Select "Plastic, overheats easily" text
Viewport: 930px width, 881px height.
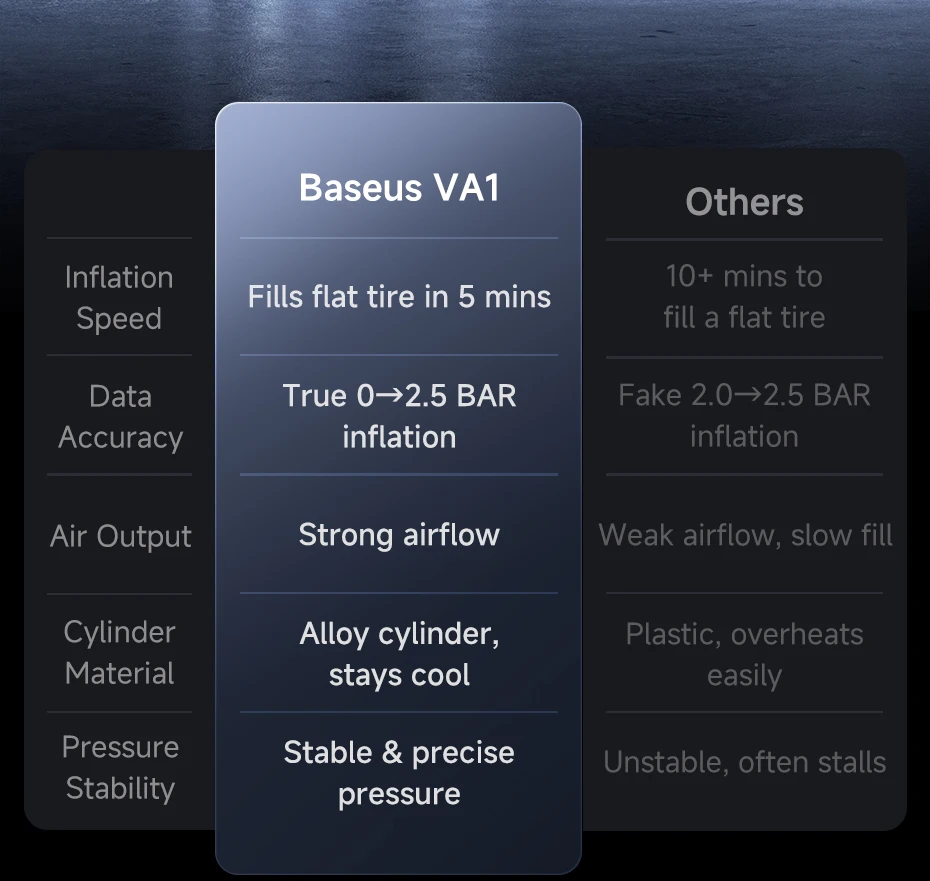pyautogui.click(x=744, y=654)
